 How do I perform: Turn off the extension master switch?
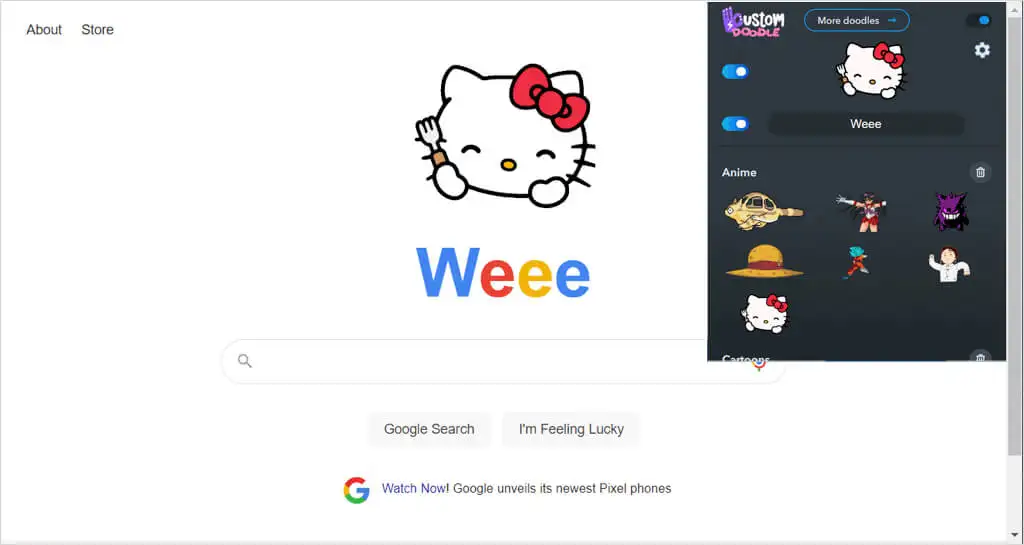point(978,20)
